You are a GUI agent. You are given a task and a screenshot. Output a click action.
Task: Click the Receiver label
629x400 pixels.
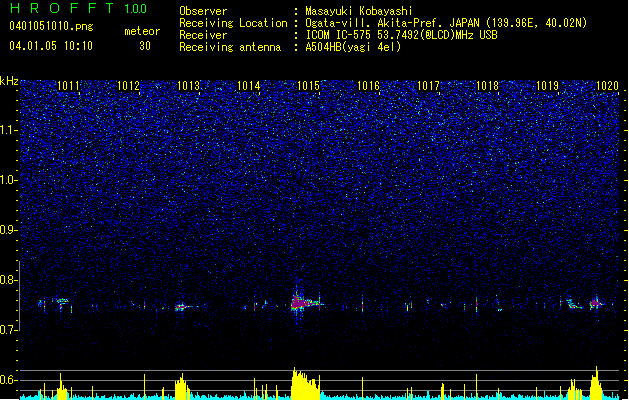tap(203, 35)
